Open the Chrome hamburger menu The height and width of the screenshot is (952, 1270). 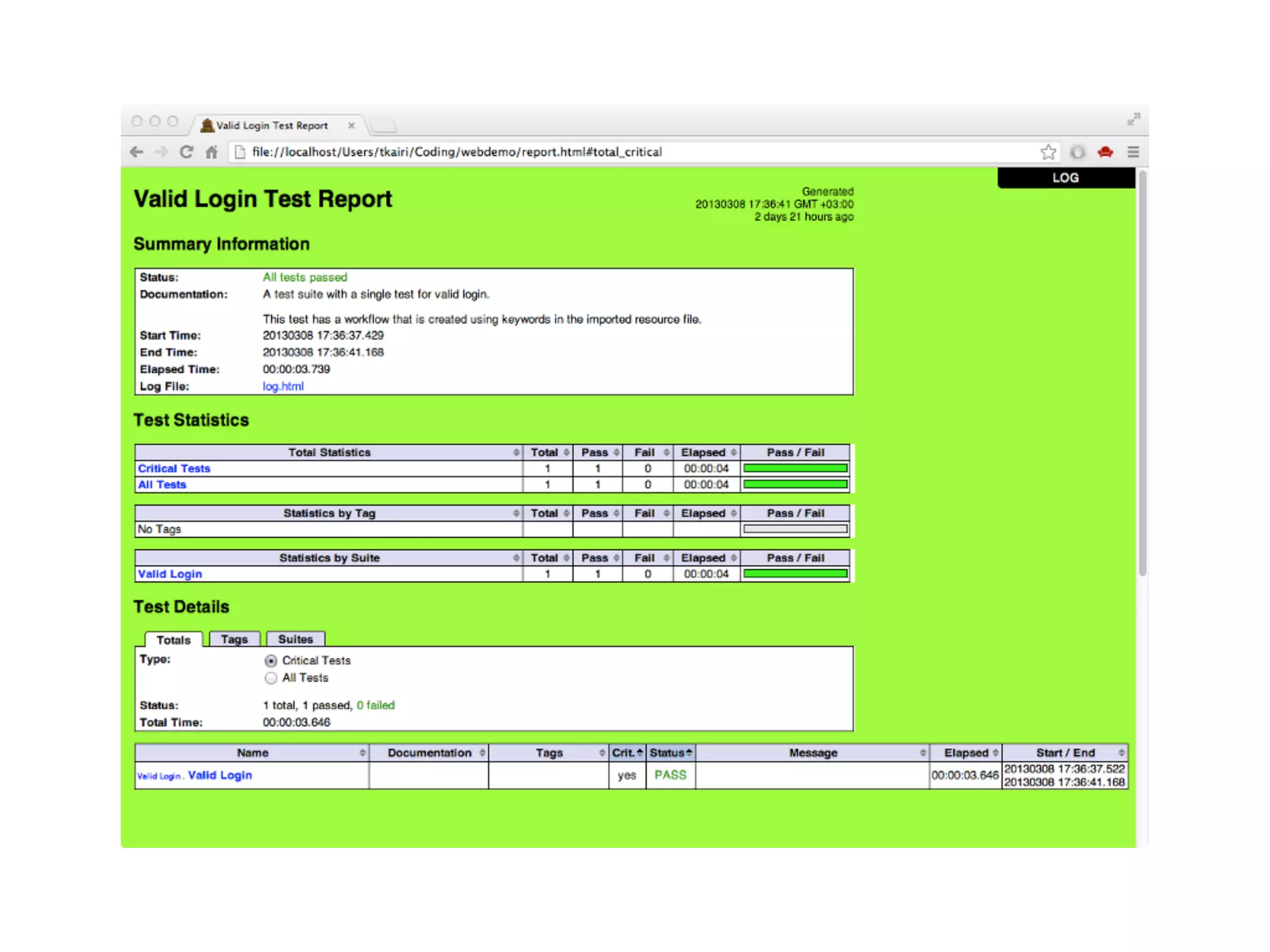(x=1133, y=152)
